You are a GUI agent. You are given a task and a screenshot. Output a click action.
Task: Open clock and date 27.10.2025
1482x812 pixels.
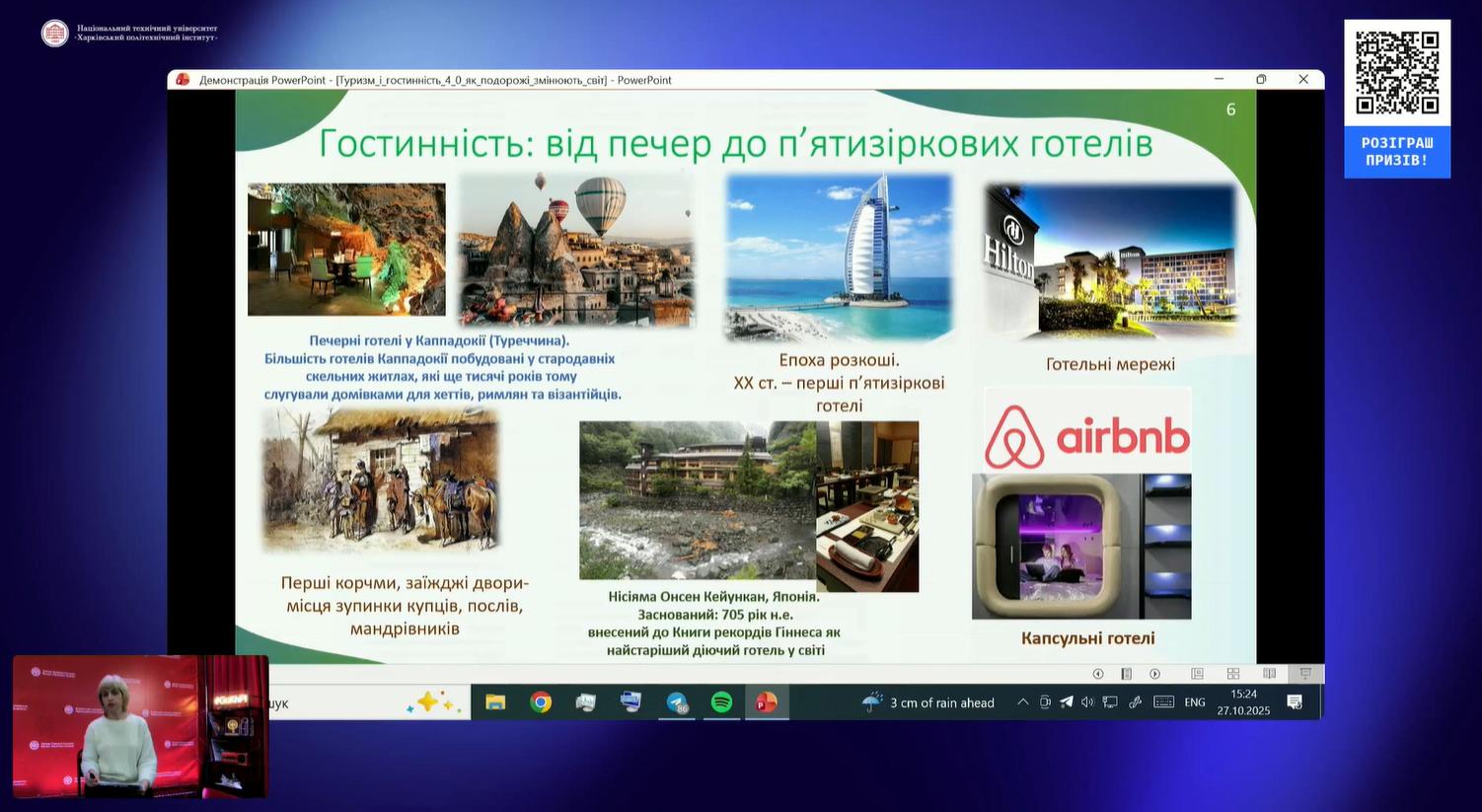[1243, 702]
